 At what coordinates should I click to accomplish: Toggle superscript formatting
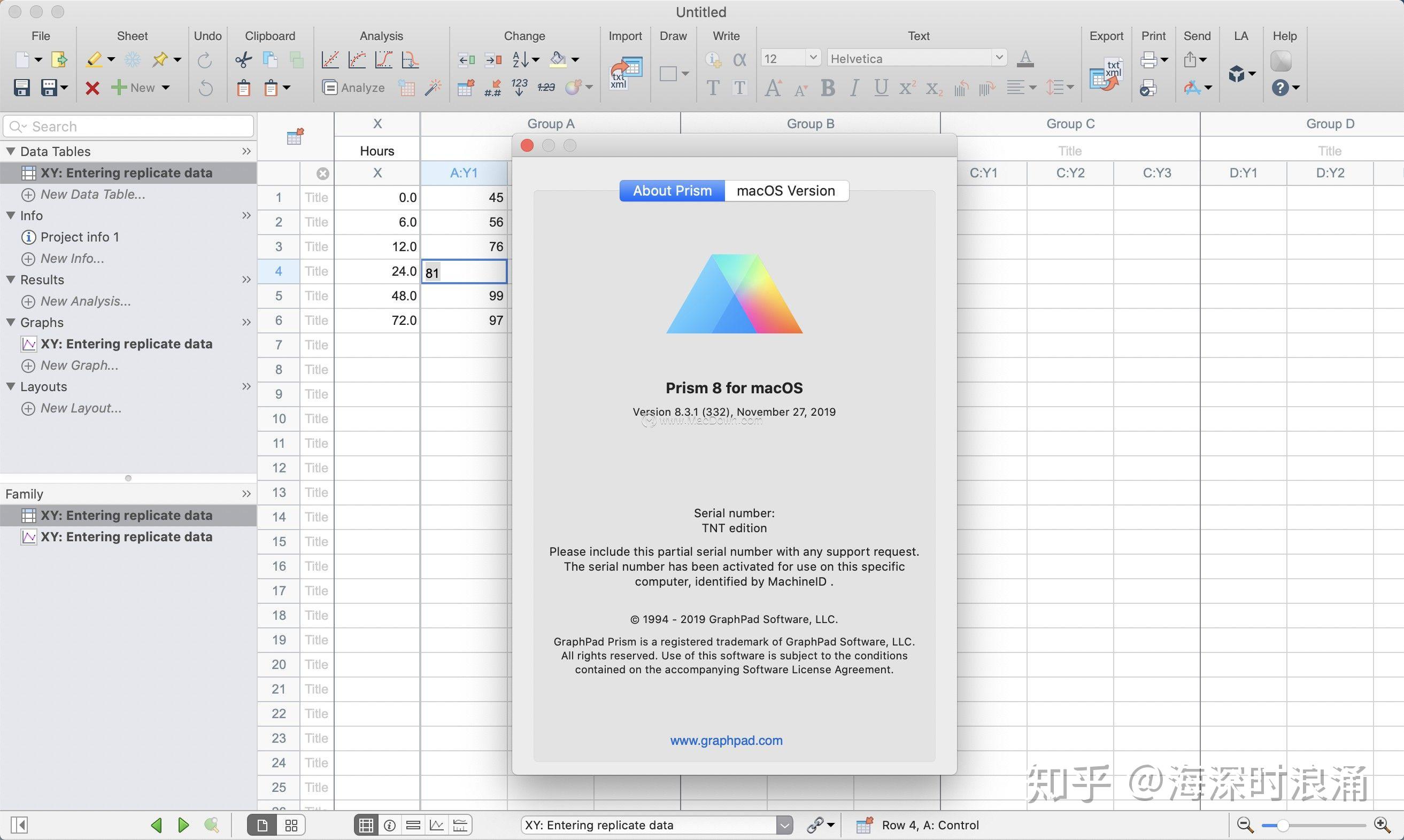click(907, 88)
